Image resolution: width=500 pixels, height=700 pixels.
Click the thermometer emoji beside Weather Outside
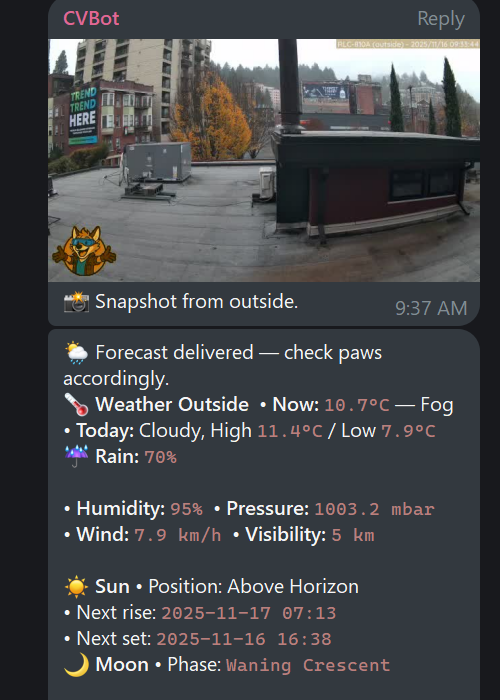[x=76, y=404]
